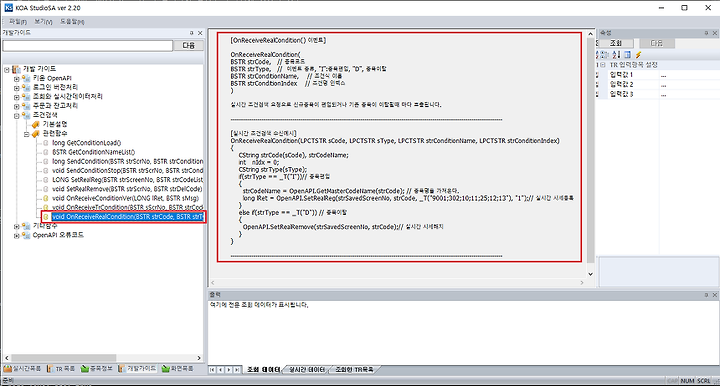Viewport: 720px width, 386px height.
Task: Click the OnReceiveRealCondition event icon
Action: (x=45, y=217)
